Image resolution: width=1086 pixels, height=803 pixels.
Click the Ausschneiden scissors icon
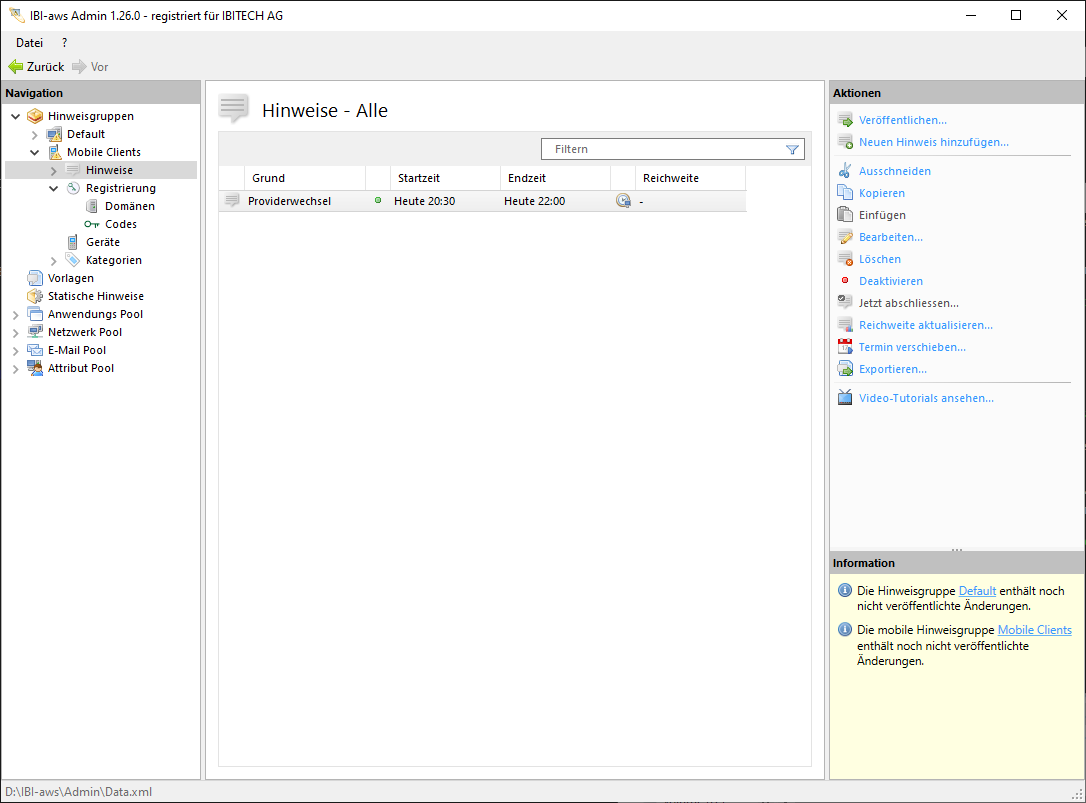tap(845, 171)
